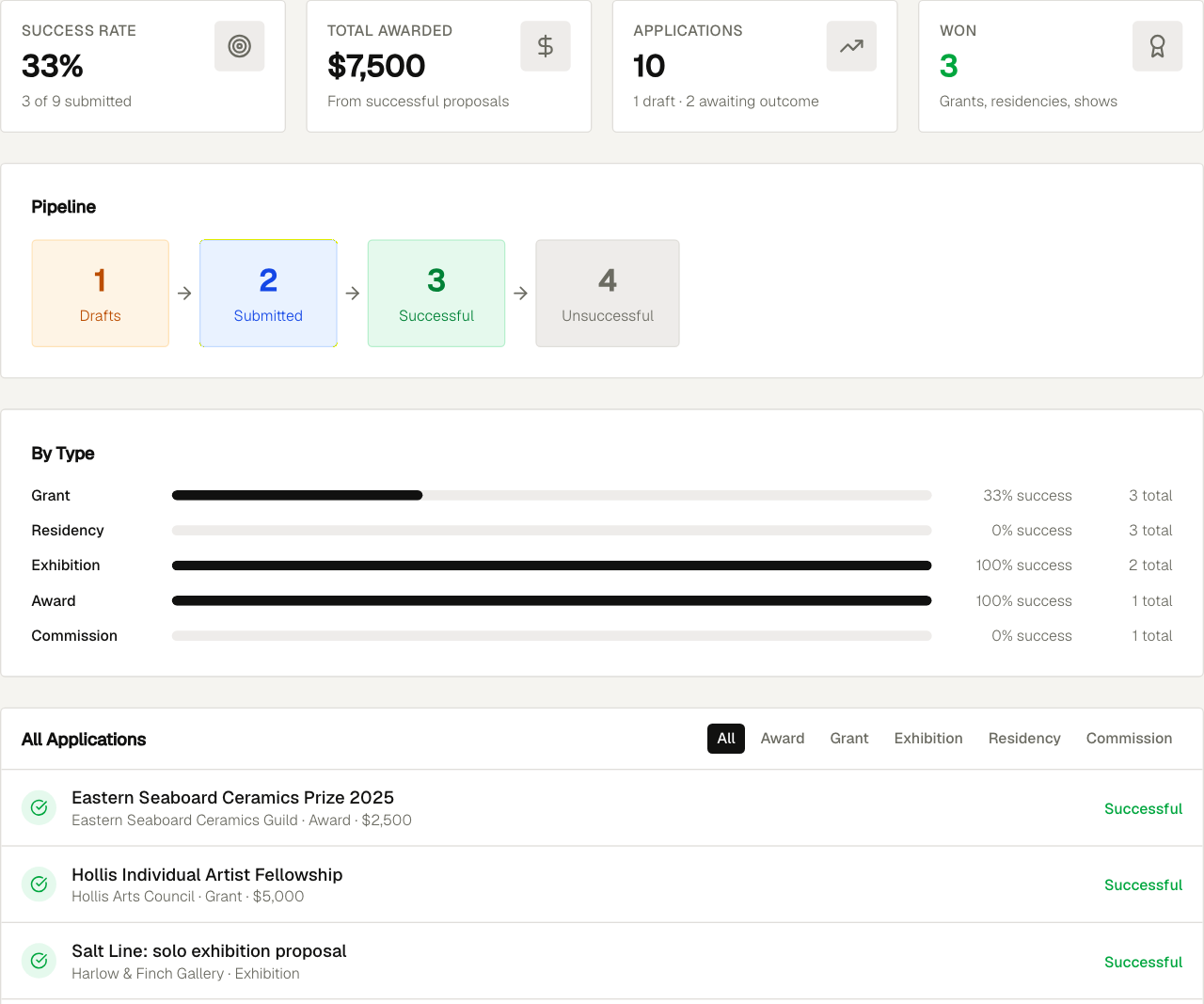Click the 33% success rate value
The image size is (1204, 1004).
coord(53,66)
